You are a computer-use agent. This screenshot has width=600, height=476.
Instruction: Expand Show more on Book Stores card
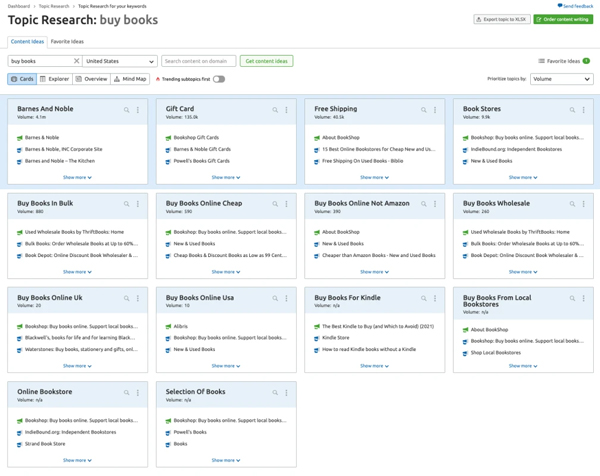[523, 177]
